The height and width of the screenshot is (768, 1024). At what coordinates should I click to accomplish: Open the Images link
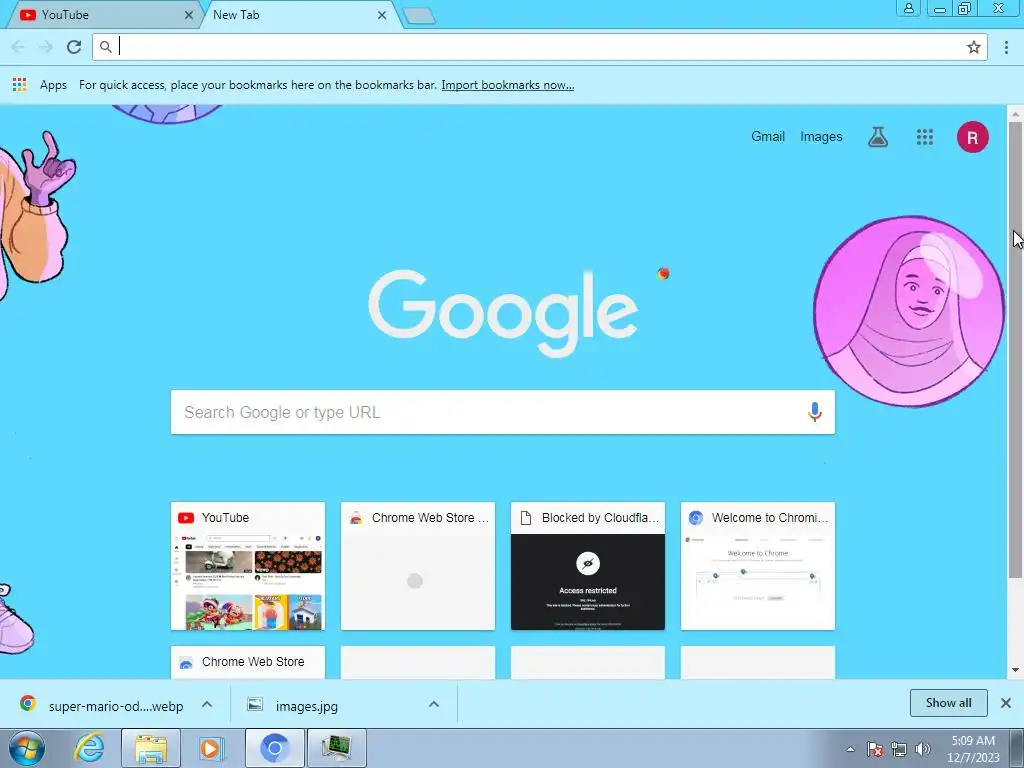821,136
